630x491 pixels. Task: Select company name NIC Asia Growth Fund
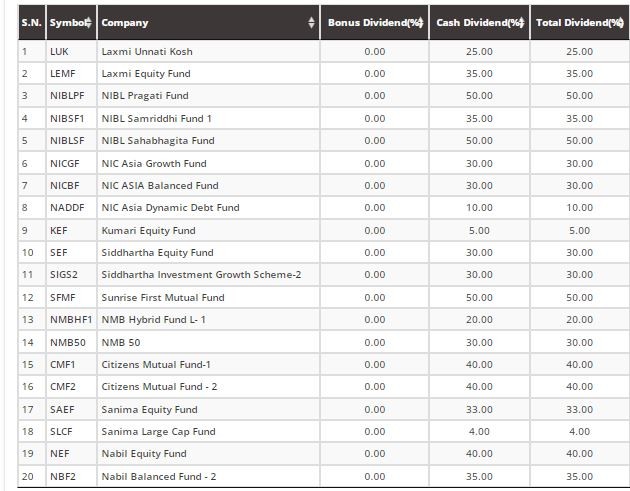154,164
